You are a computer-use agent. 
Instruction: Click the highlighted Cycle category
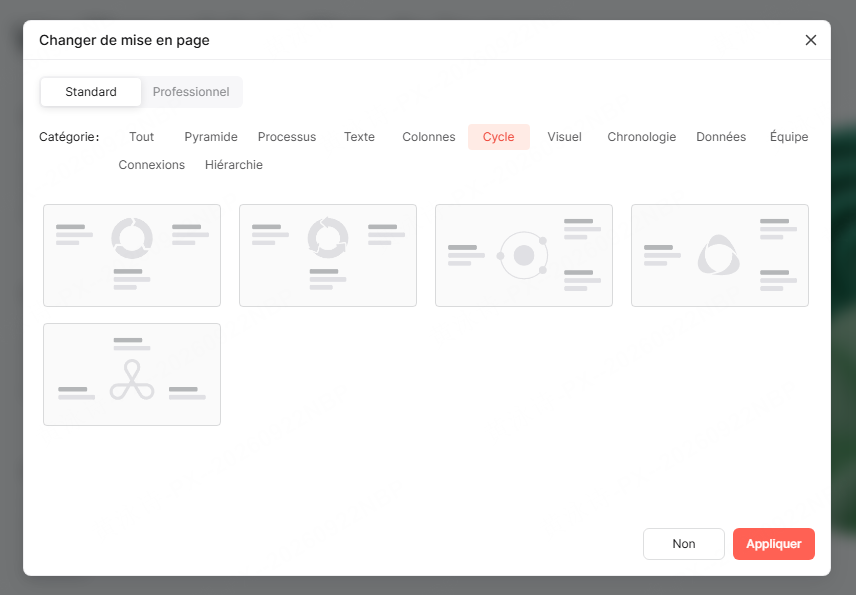(498, 136)
